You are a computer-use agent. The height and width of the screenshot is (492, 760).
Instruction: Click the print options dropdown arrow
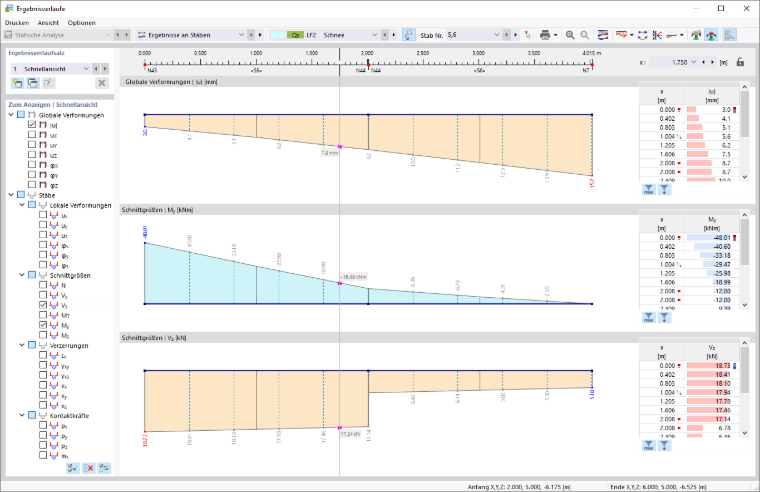(x=555, y=35)
